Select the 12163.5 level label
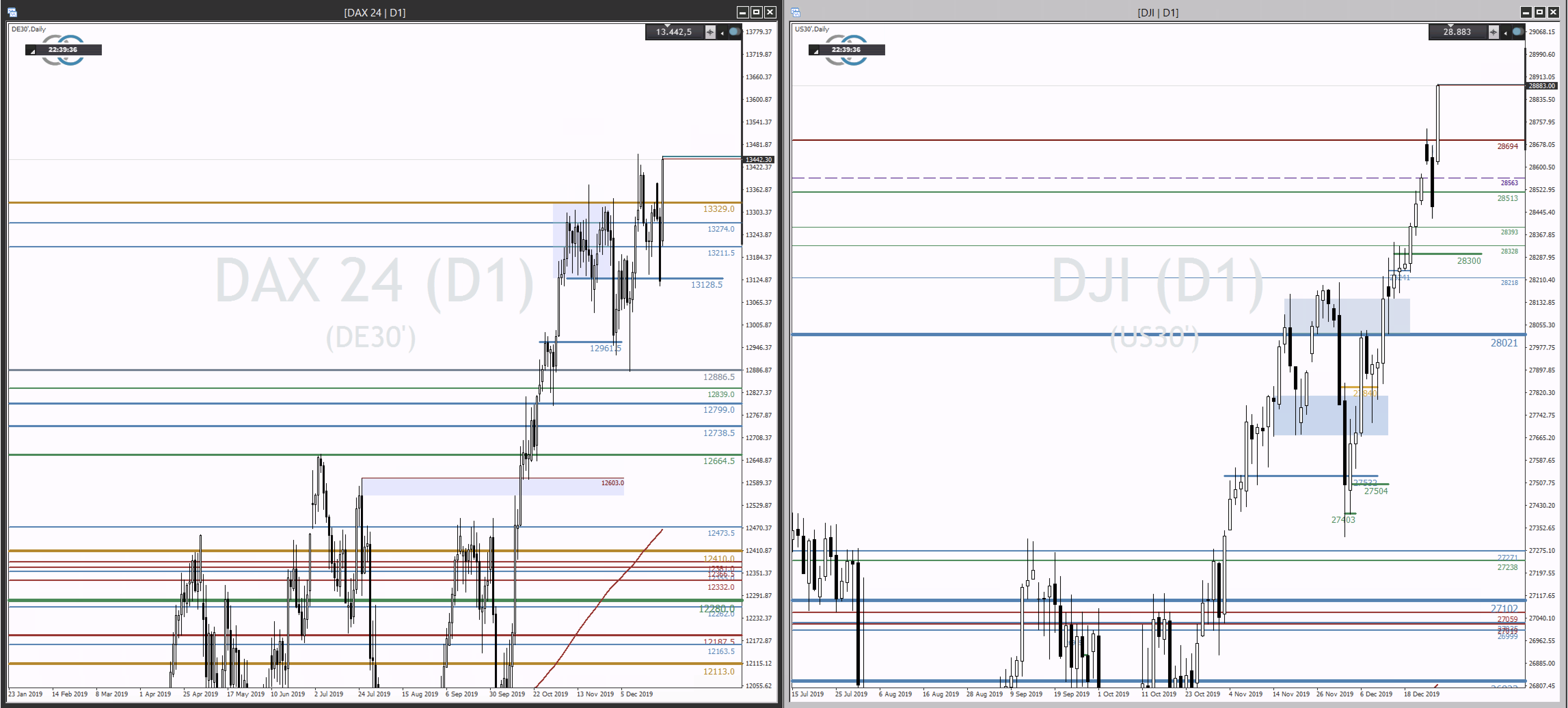1568x708 pixels. click(721, 651)
